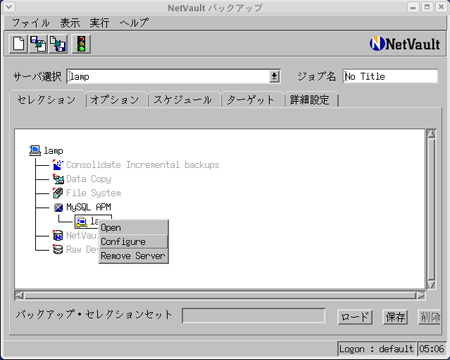
Task: Click the NetVault Databases plugin icon
Action: (58, 235)
